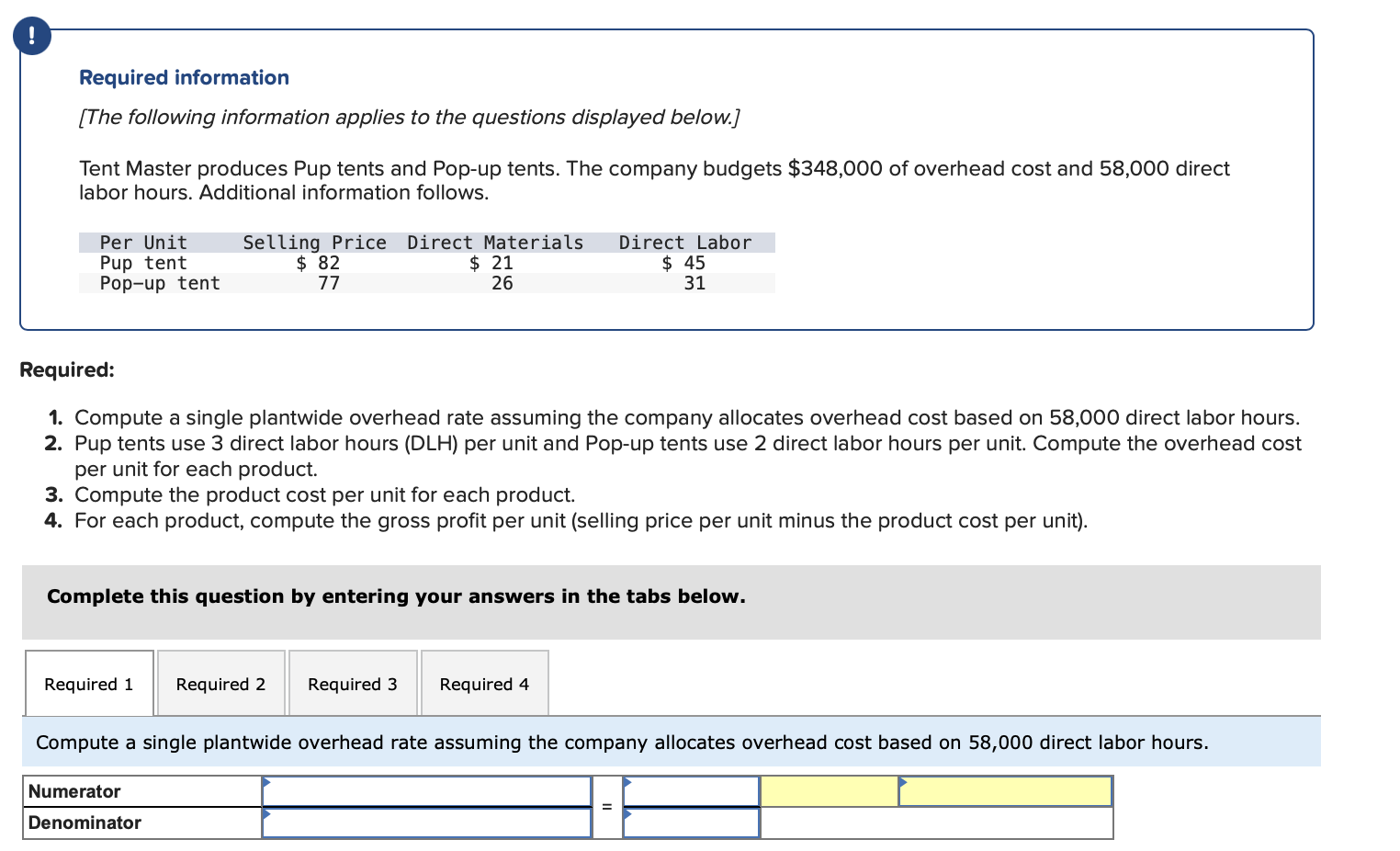
Task: Click the Pop-up tent selling price 77
Action: tap(329, 283)
